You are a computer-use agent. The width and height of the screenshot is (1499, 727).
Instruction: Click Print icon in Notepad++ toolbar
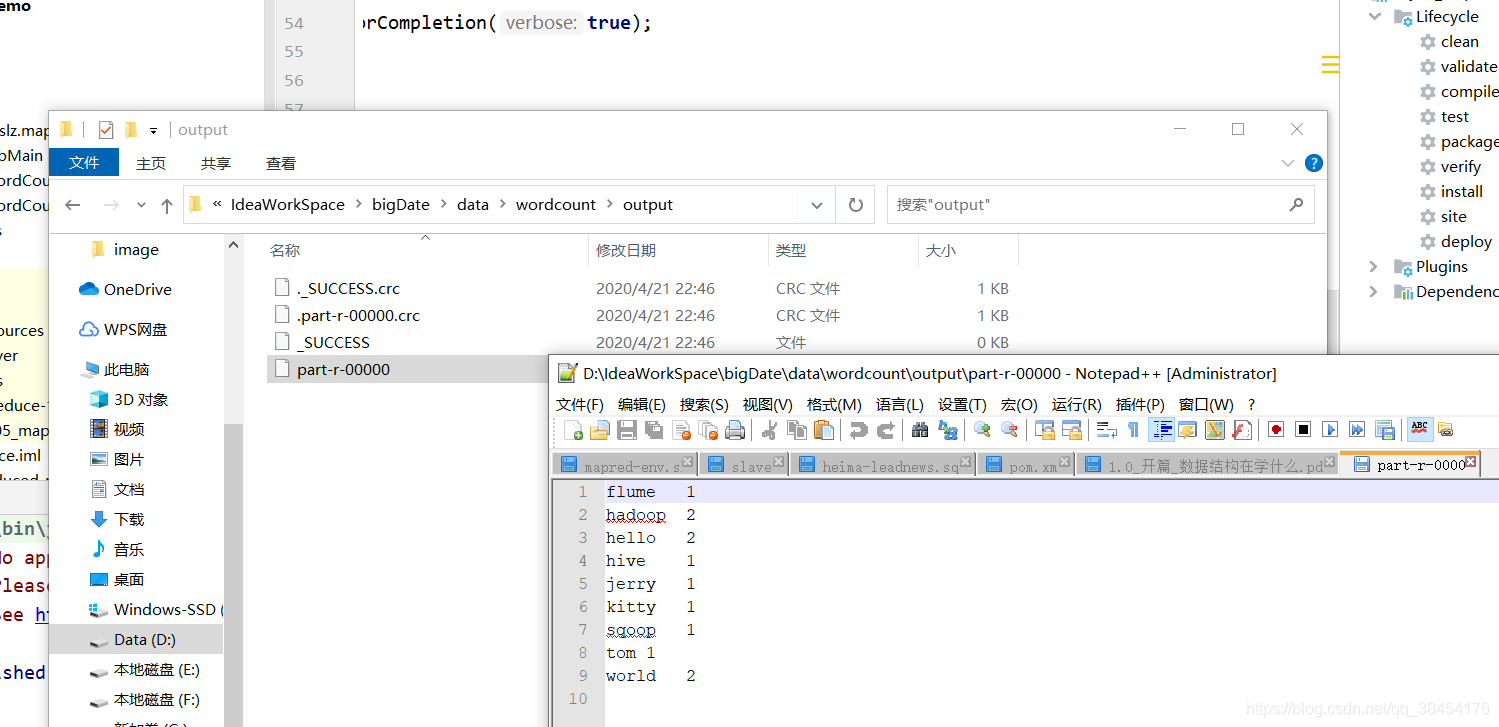tap(735, 430)
